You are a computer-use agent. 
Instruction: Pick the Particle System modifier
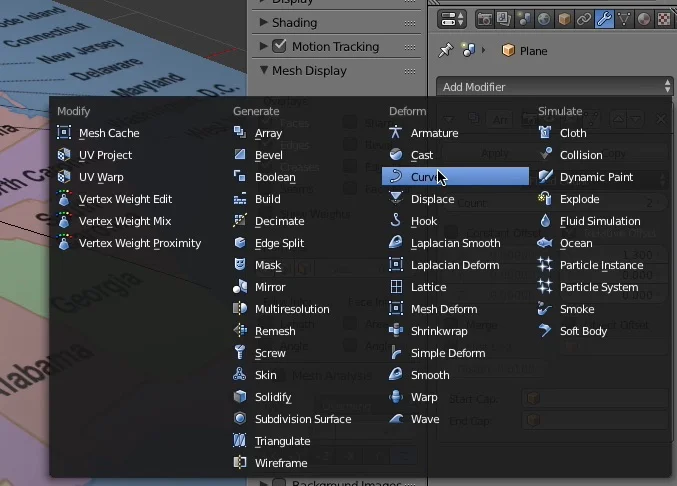599,287
